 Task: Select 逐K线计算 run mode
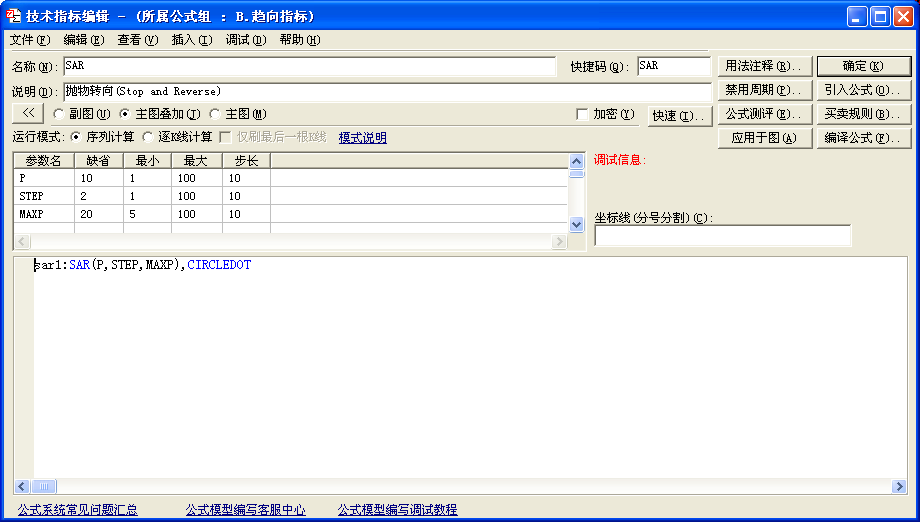click(x=148, y=137)
